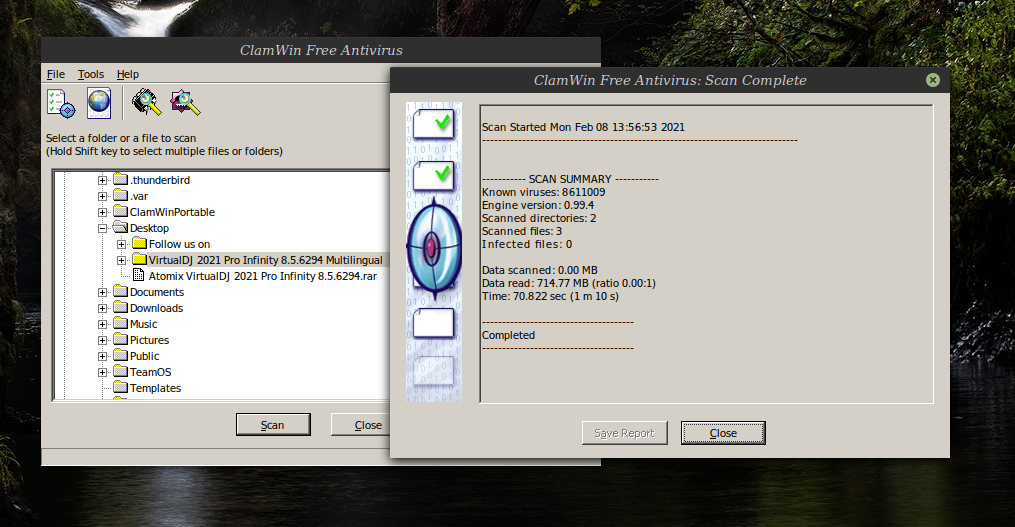Open the File menu
Viewport: 1015px width, 527px height.
coord(56,74)
